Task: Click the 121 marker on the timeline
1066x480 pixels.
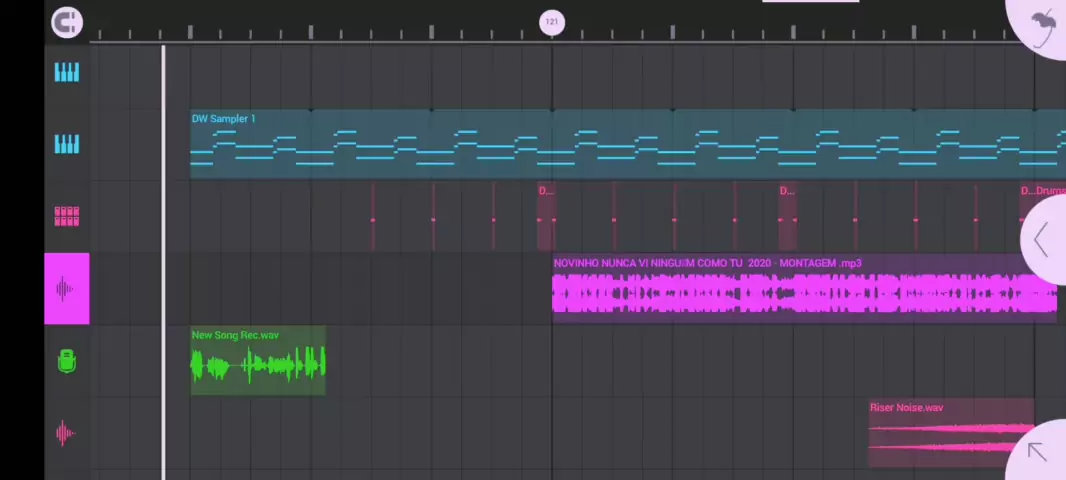Action: pyautogui.click(x=551, y=22)
